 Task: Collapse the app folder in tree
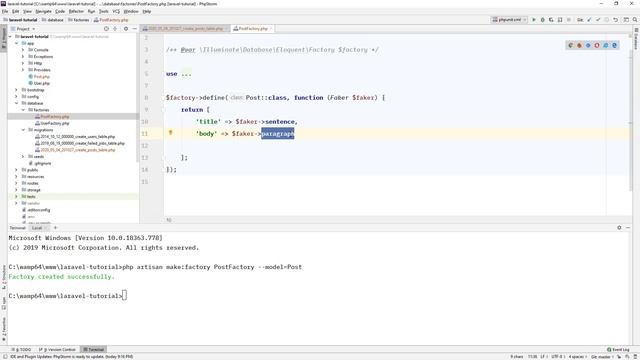tap(17, 43)
